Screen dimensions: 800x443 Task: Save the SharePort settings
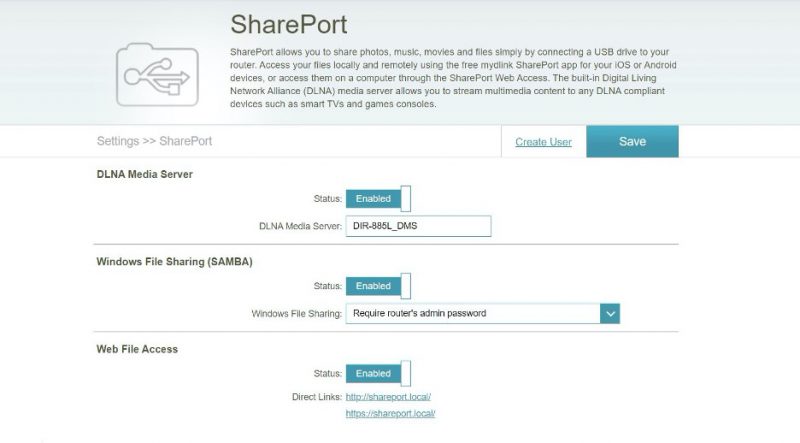632,141
